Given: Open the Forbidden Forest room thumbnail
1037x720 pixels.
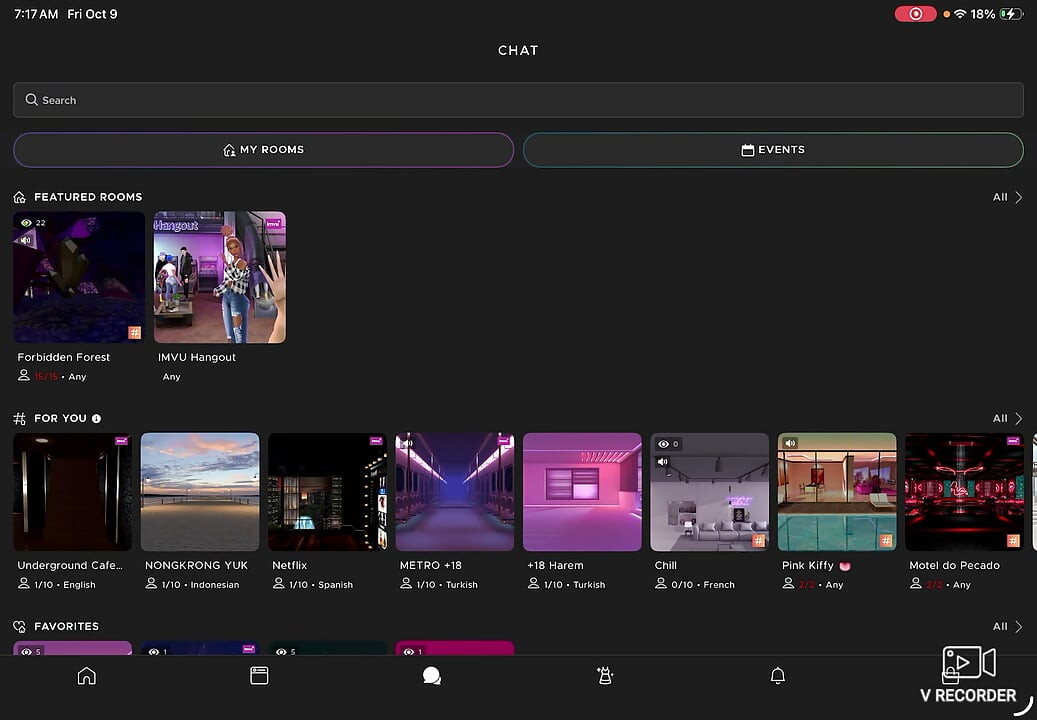Looking at the screenshot, I should (79, 277).
